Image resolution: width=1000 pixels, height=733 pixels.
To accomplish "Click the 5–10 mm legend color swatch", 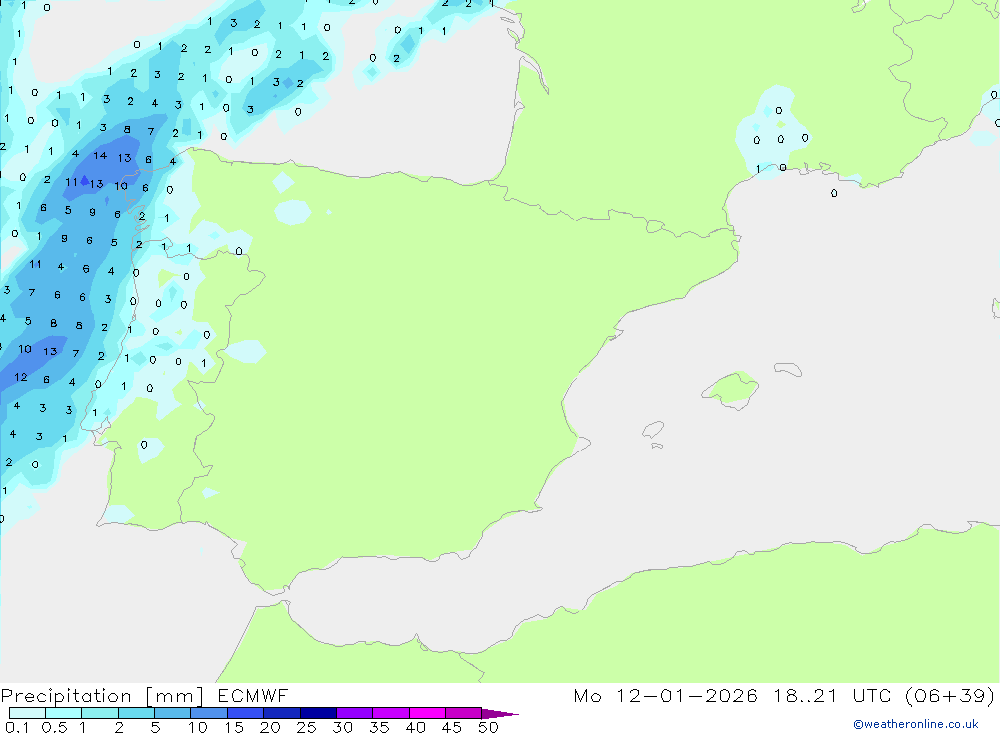I will tap(173, 713).
